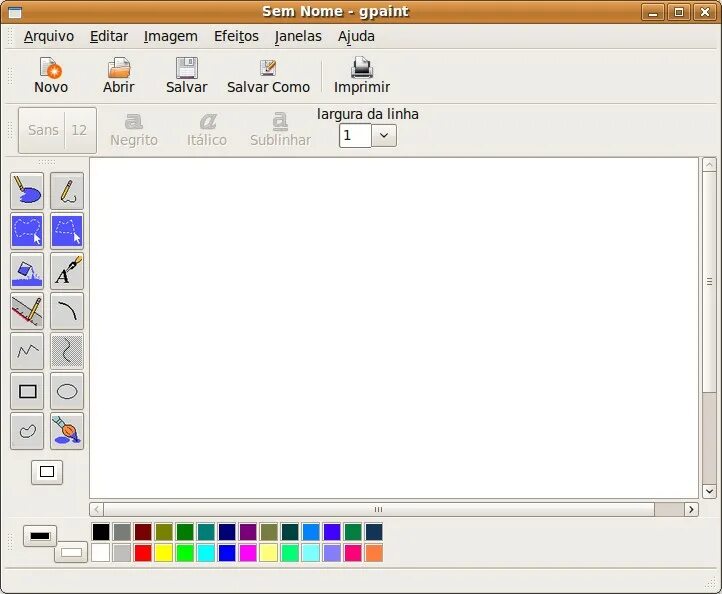This screenshot has height=594, width=722.
Task: Select the freehand pencil tool
Action: [x=67, y=191]
